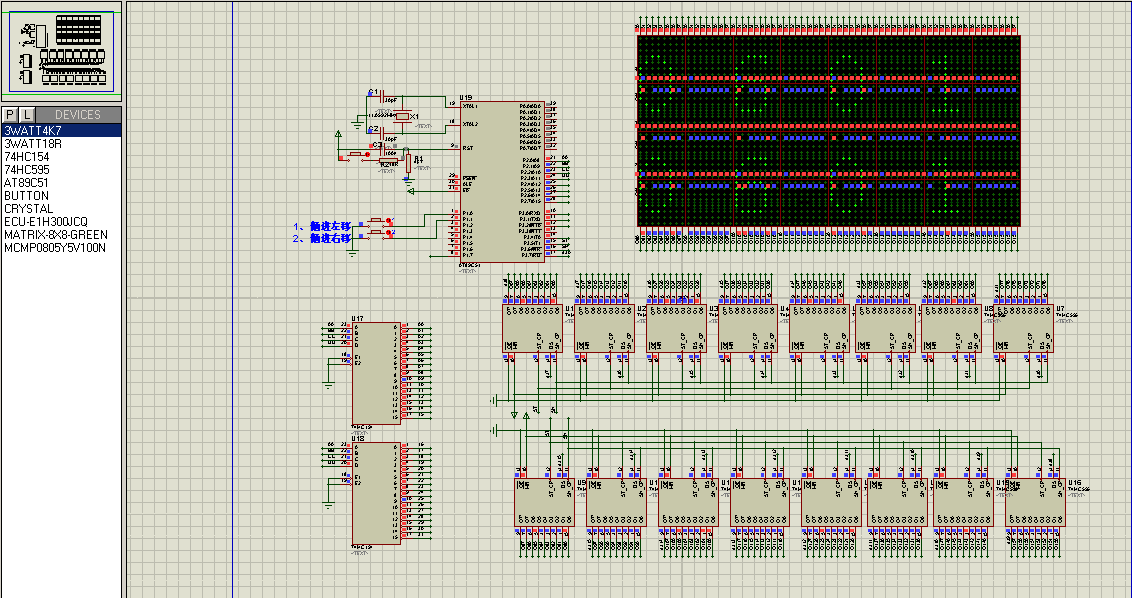Select the 74HC595 chip labeled U9
Image resolution: width=1132 pixels, height=598 pixels.
pos(544,502)
